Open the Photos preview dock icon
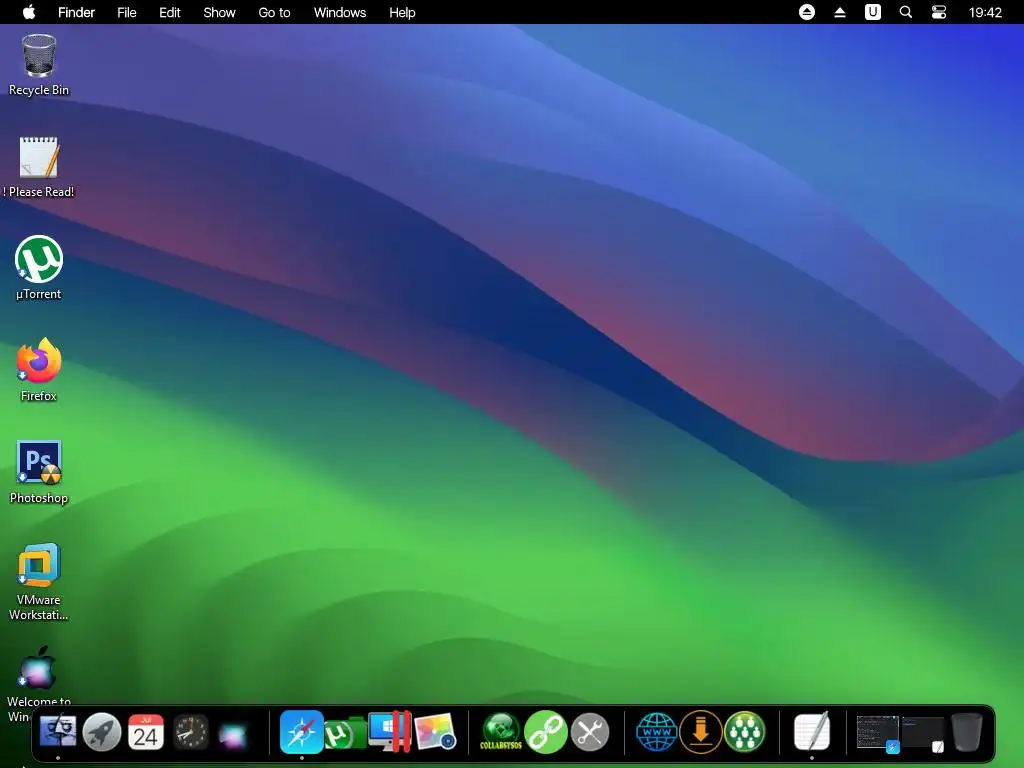Viewport: 1024px width, 768px height. point(435,732)
